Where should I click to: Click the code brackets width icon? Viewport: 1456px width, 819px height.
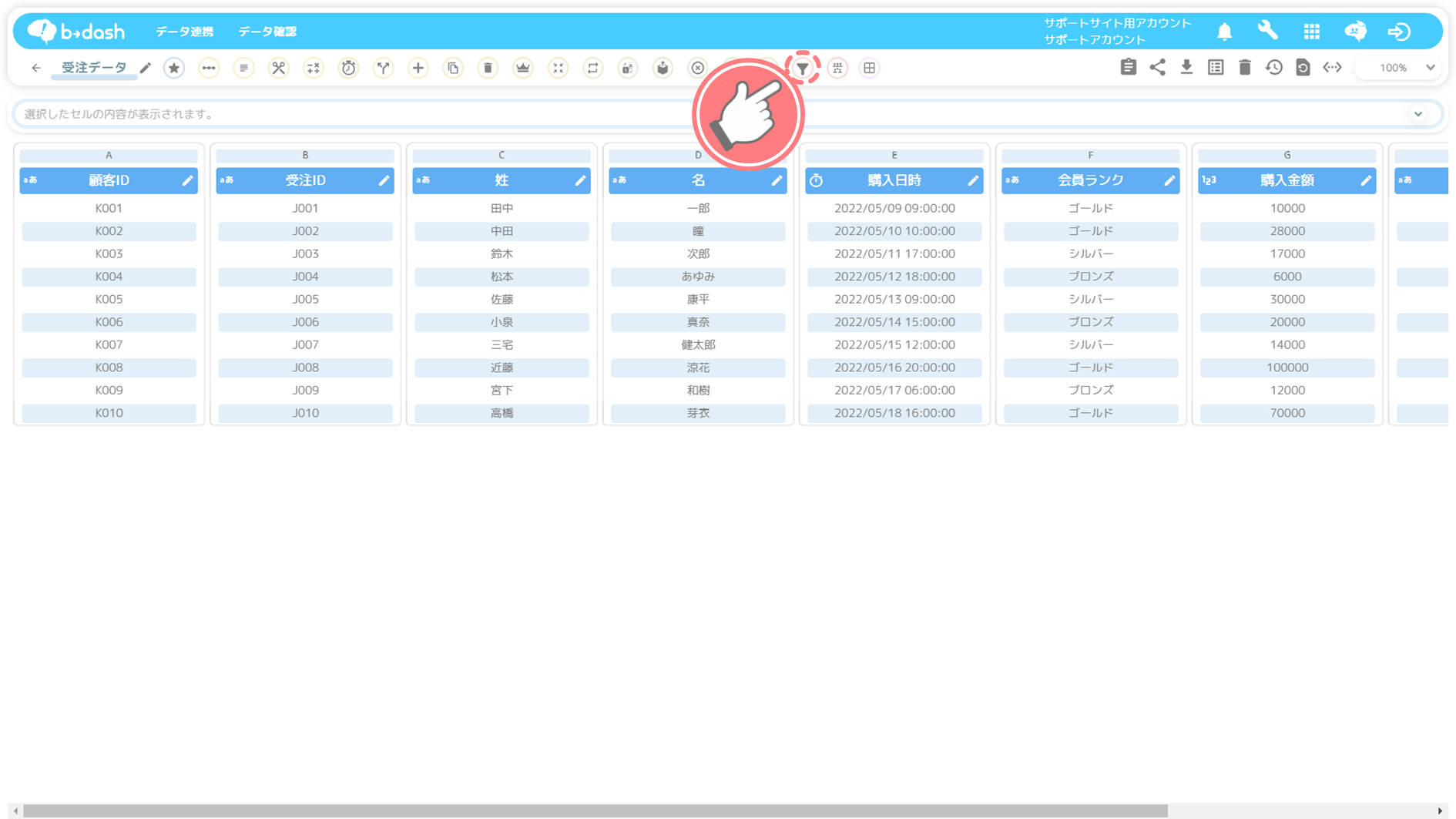pyautogui.click(x=1332, y=67)
